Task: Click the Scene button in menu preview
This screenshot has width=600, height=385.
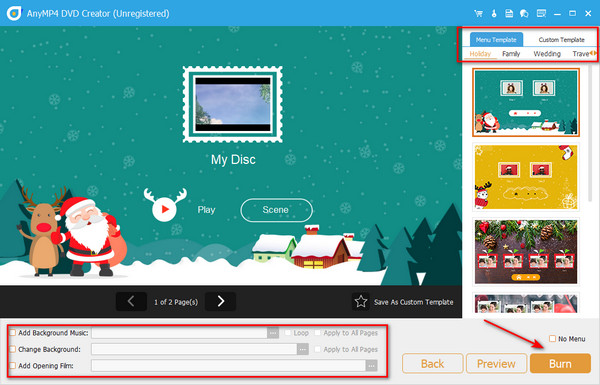Action: click(x=276, y=210)
